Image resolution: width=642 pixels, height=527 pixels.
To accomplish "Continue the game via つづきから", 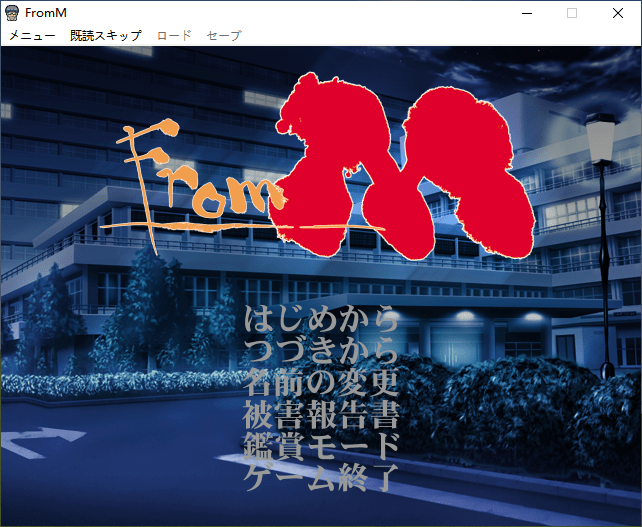I will click(321, 352).
